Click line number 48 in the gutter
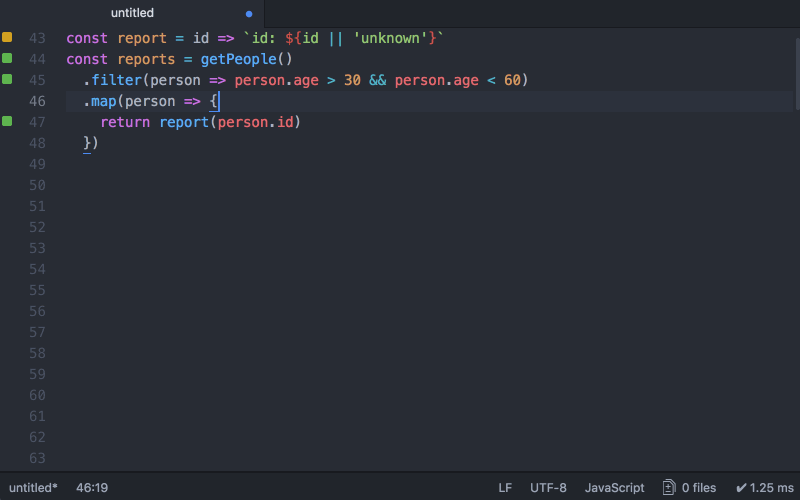 click(x=37, y=143)
